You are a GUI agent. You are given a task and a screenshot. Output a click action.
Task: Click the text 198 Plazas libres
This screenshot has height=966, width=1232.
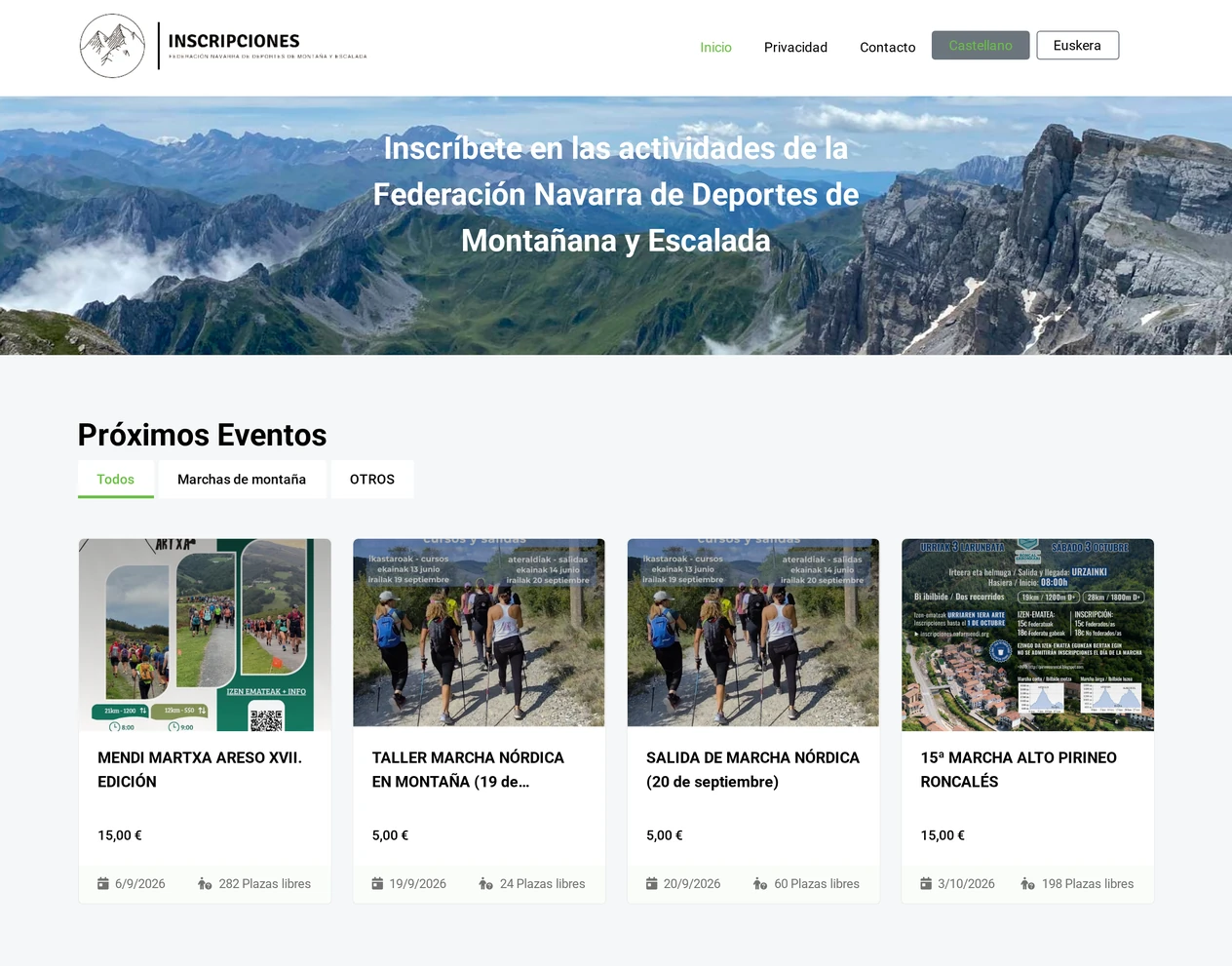[1088, 884]
